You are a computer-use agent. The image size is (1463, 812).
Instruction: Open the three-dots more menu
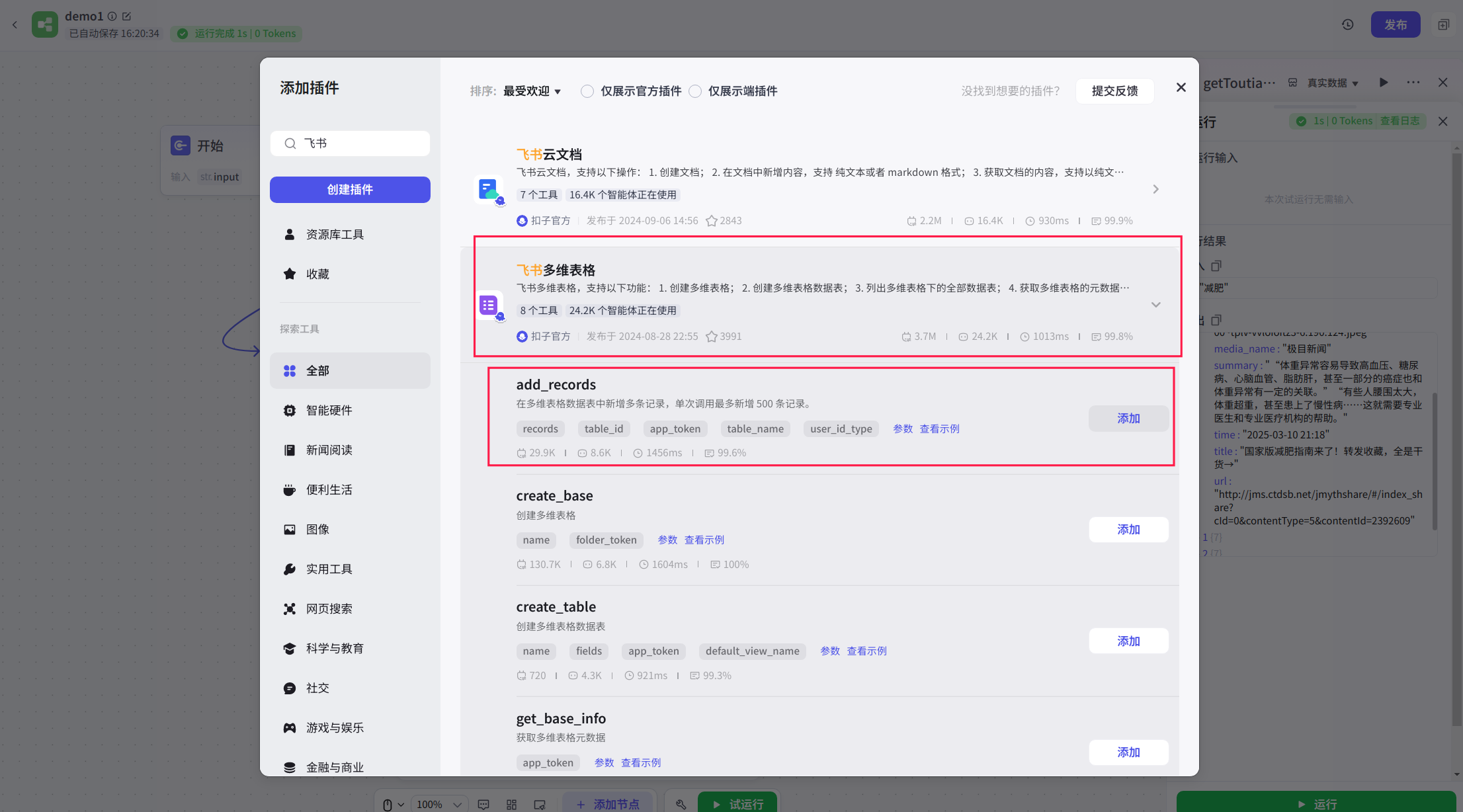click(x=1413, y=83)
